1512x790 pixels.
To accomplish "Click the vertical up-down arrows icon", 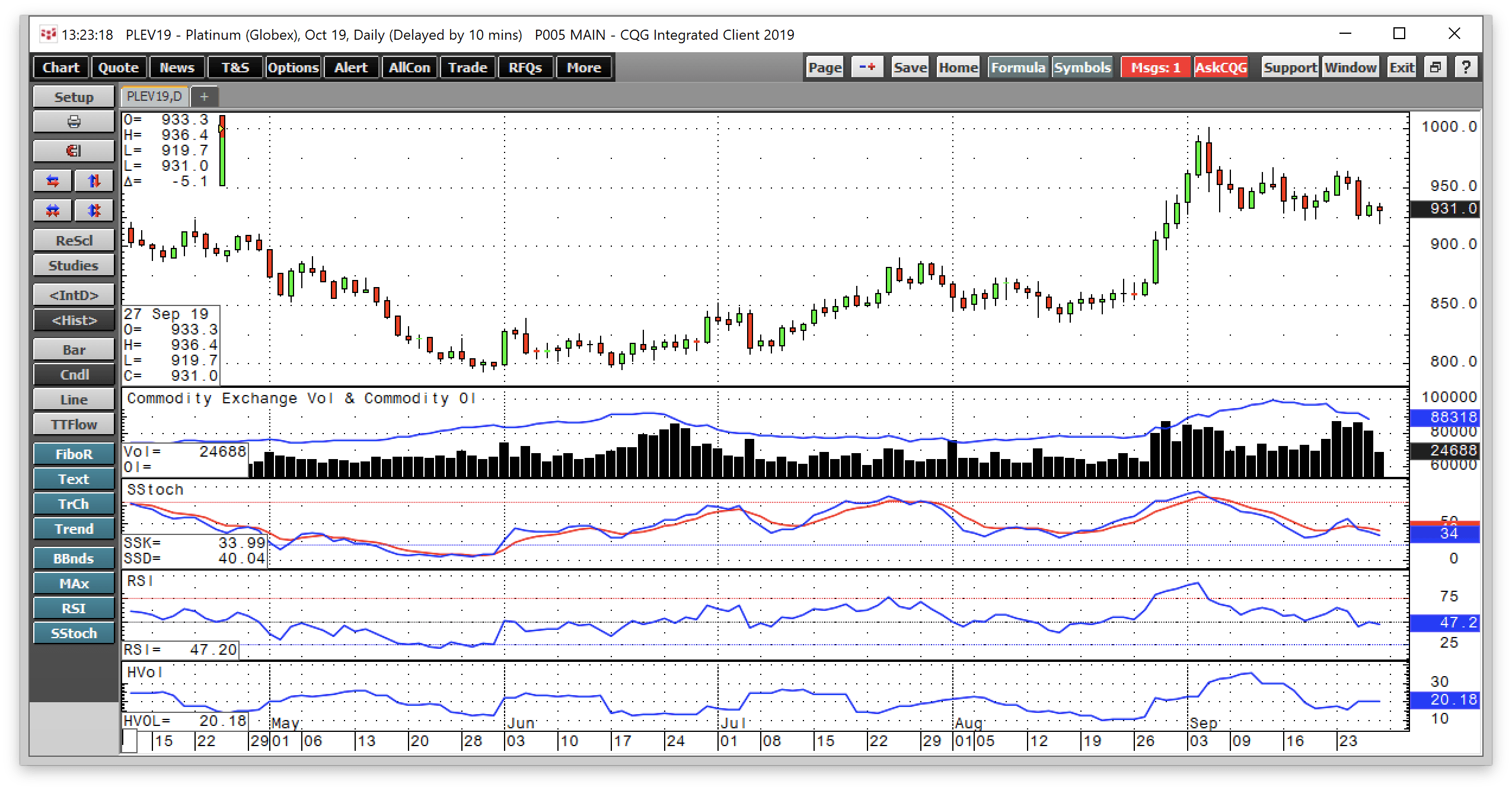I will (x=94, y=181).
